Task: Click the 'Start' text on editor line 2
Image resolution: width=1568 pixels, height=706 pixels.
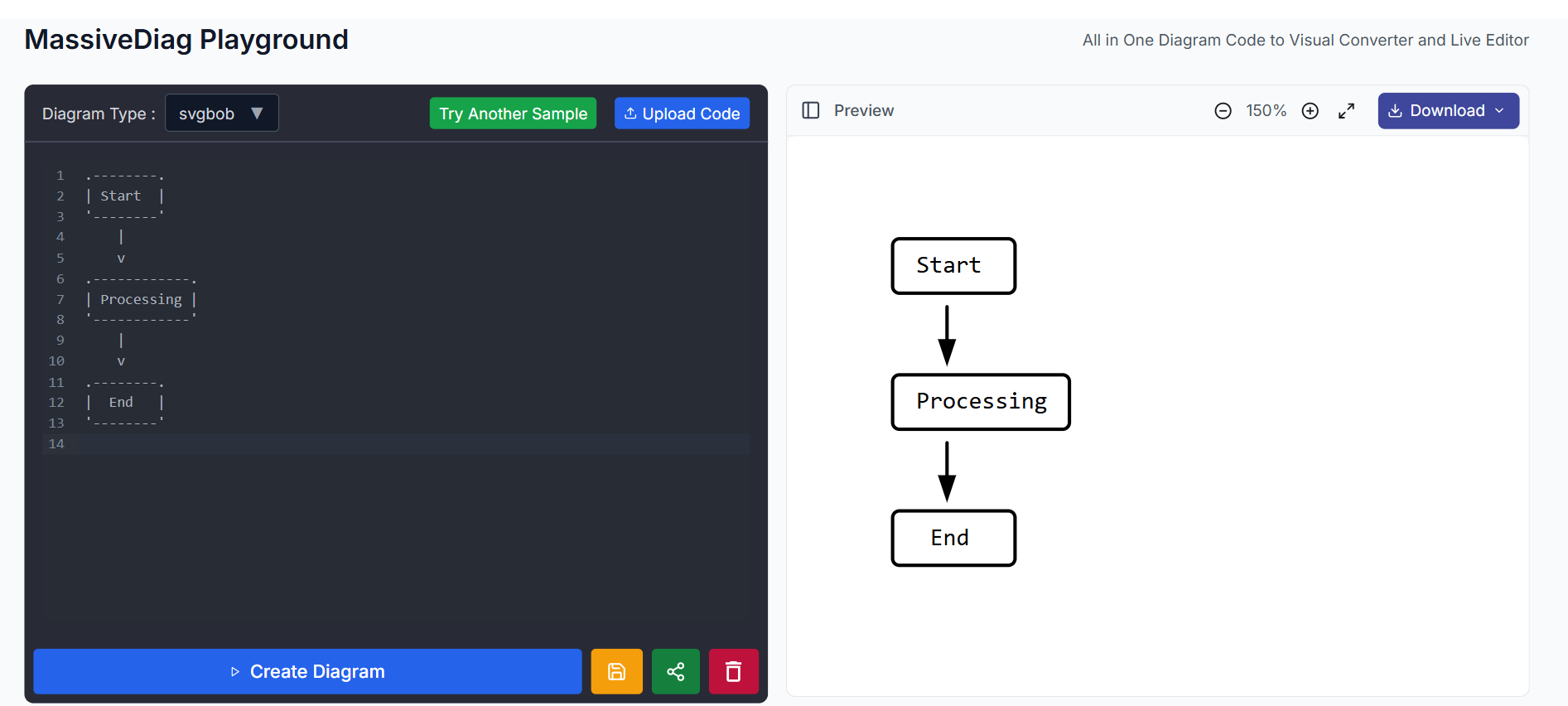Action: coord(121,196)
